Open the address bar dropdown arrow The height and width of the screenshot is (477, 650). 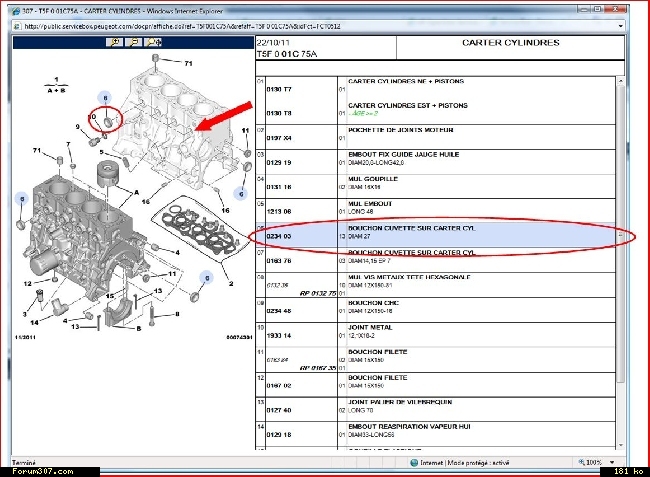click(x=621, y=27)
